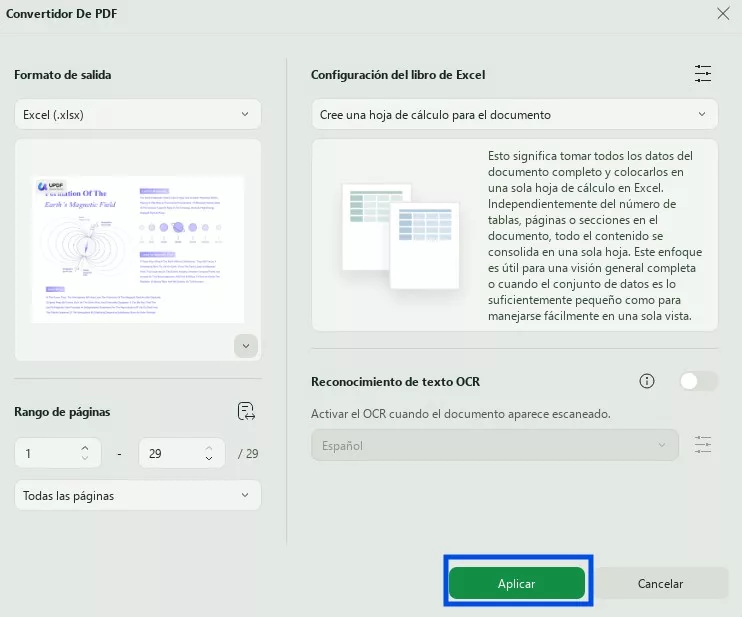The image size is (742, 617).
Task: Click the Cancelar button
Action: click(x=660, y=583)
